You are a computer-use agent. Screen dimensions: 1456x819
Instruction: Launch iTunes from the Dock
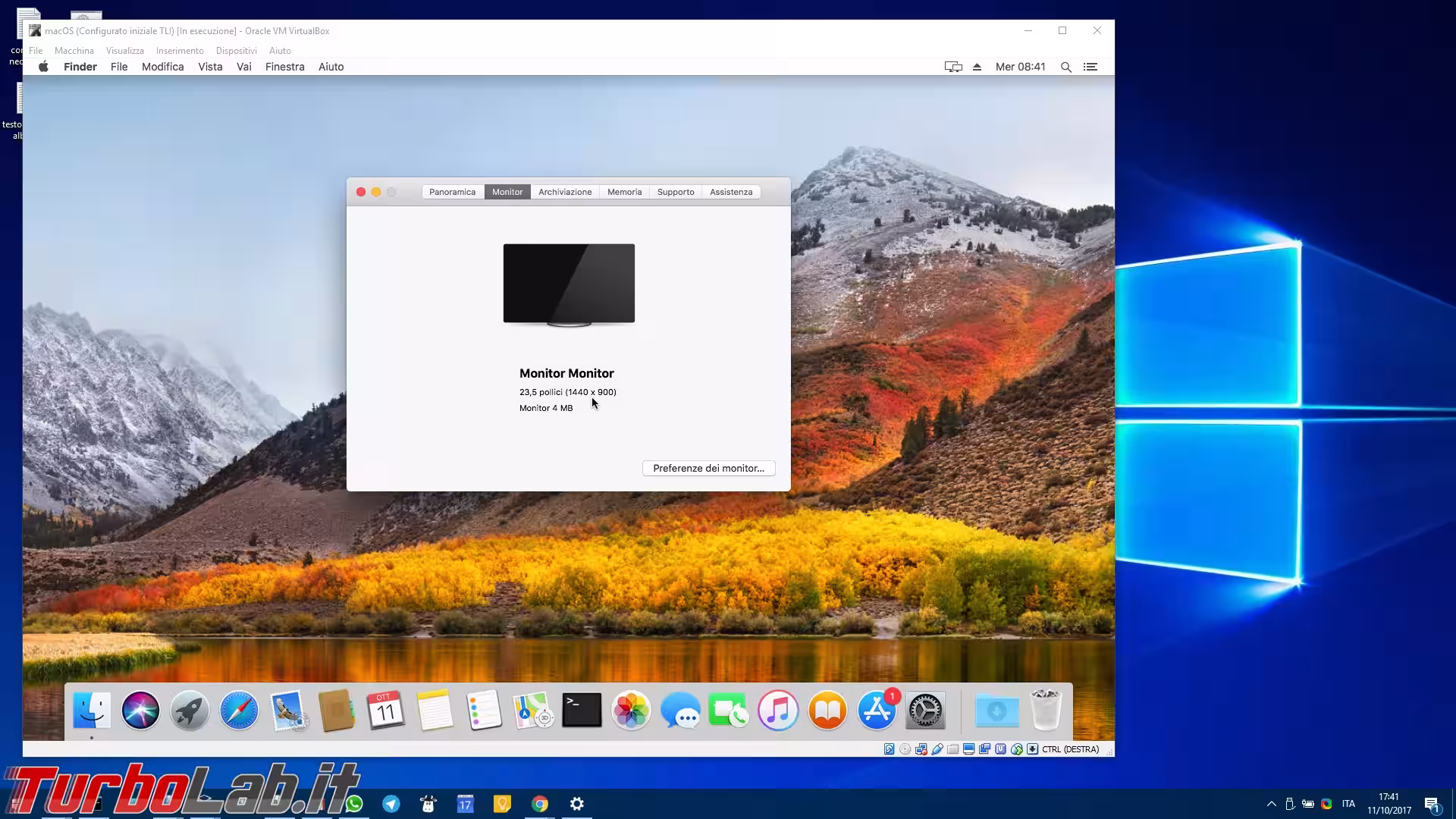pos(778,711)
